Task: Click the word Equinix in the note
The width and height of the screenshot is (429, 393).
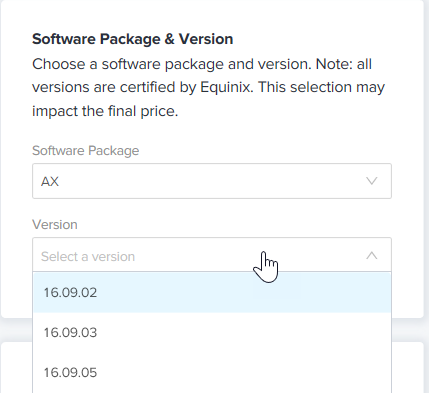Action: (225, 87)
